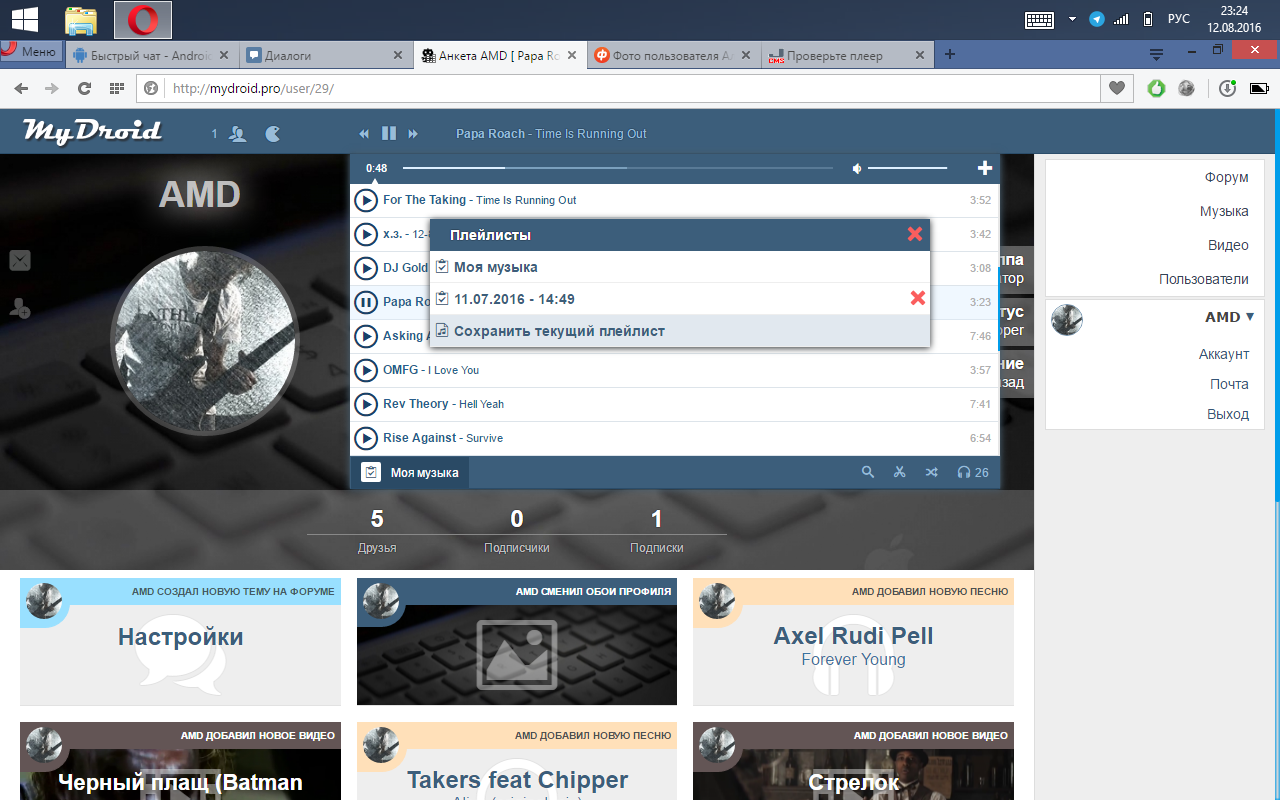Open Музыка in the right sidebar
This screenshot has width=1280, height=800.
point(1224,211)
